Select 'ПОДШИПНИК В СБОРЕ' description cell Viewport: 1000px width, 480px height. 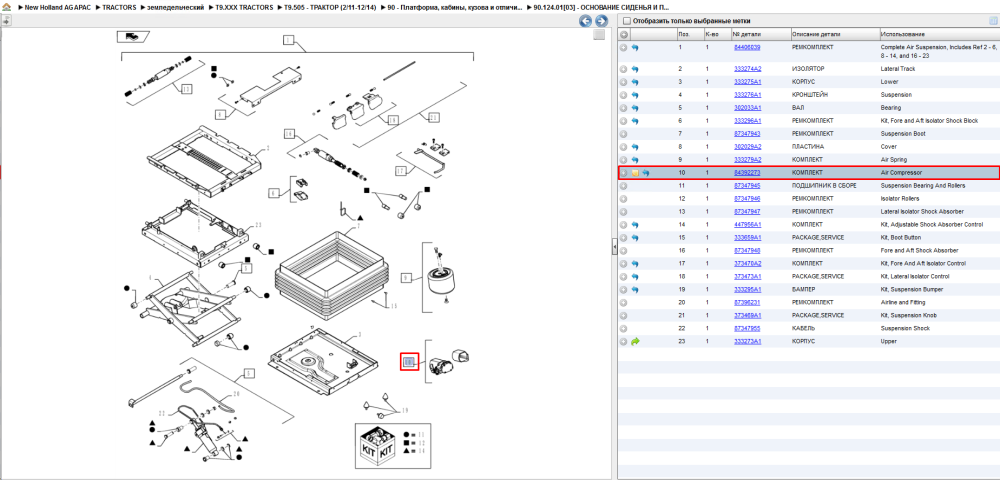pyautogui.click(x=824, y=186)
